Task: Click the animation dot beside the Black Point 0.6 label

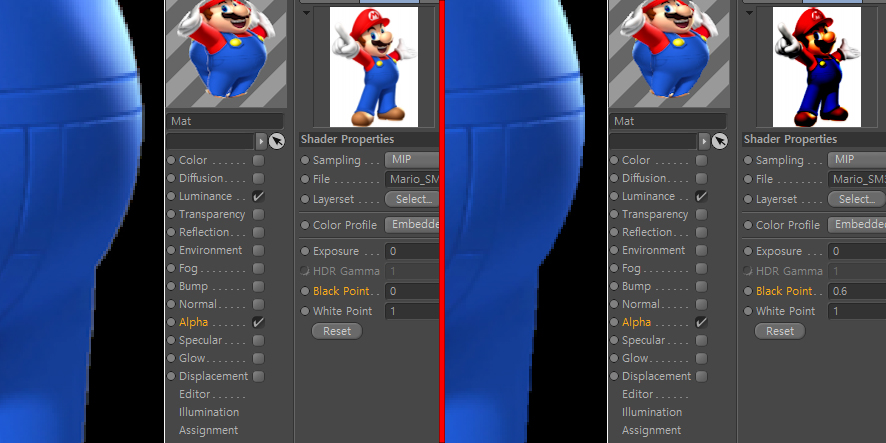Action: click(748, 291)
